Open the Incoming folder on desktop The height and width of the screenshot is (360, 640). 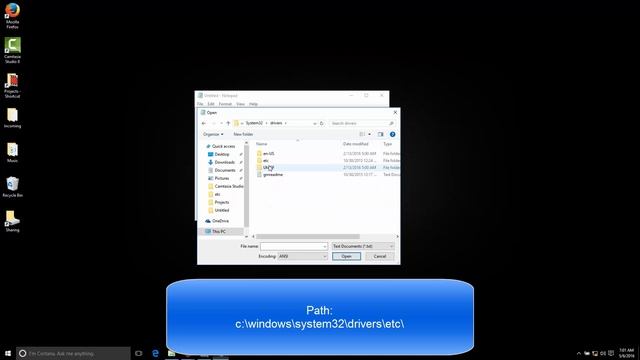[12, 118]
